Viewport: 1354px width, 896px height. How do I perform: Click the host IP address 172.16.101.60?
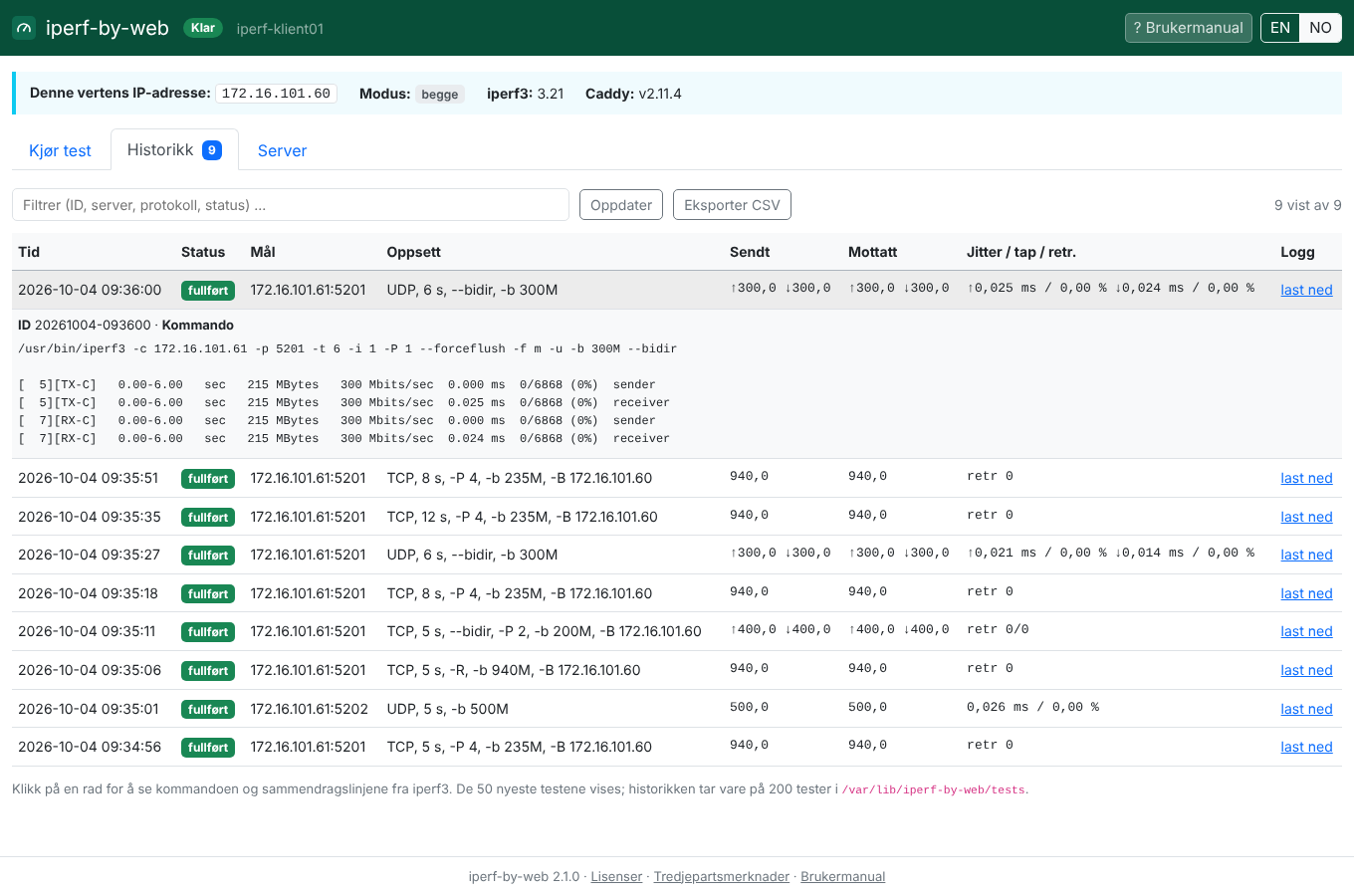(276, 94)
